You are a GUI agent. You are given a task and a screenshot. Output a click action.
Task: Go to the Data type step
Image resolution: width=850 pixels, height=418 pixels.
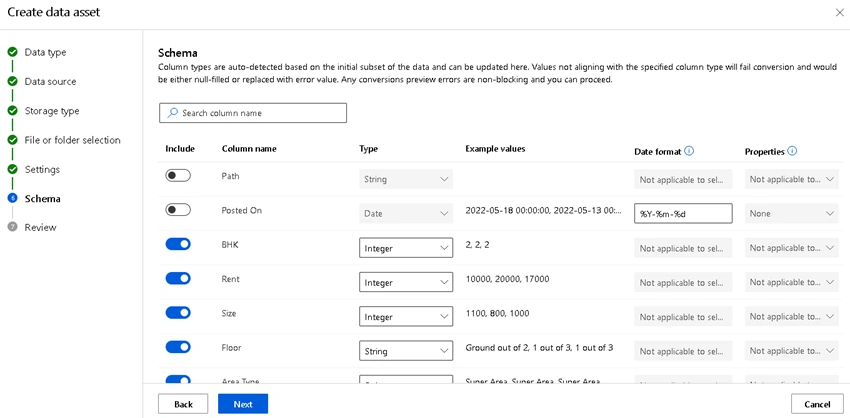46,52
